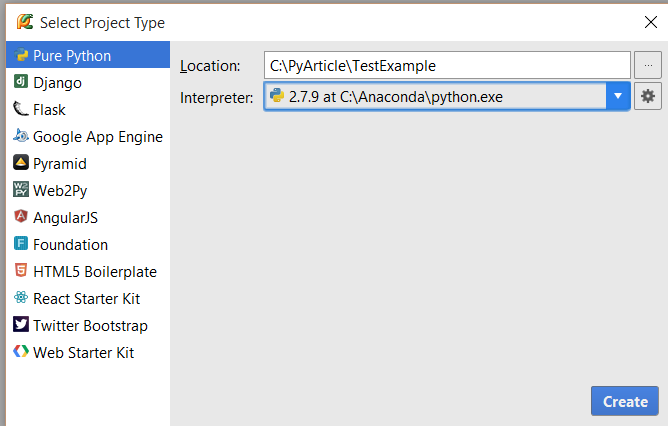Screen dimensions: 668x426
Task: Select React Starter Kit label
Action: point(86,299)
